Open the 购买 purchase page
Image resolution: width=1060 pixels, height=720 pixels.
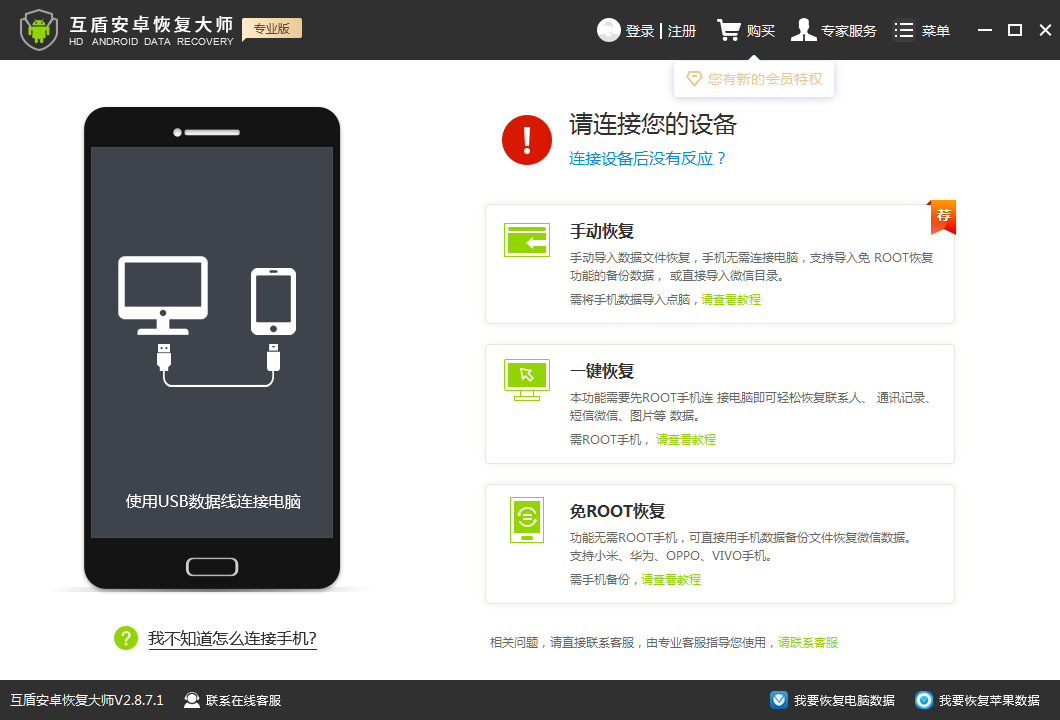coord(761,31)
